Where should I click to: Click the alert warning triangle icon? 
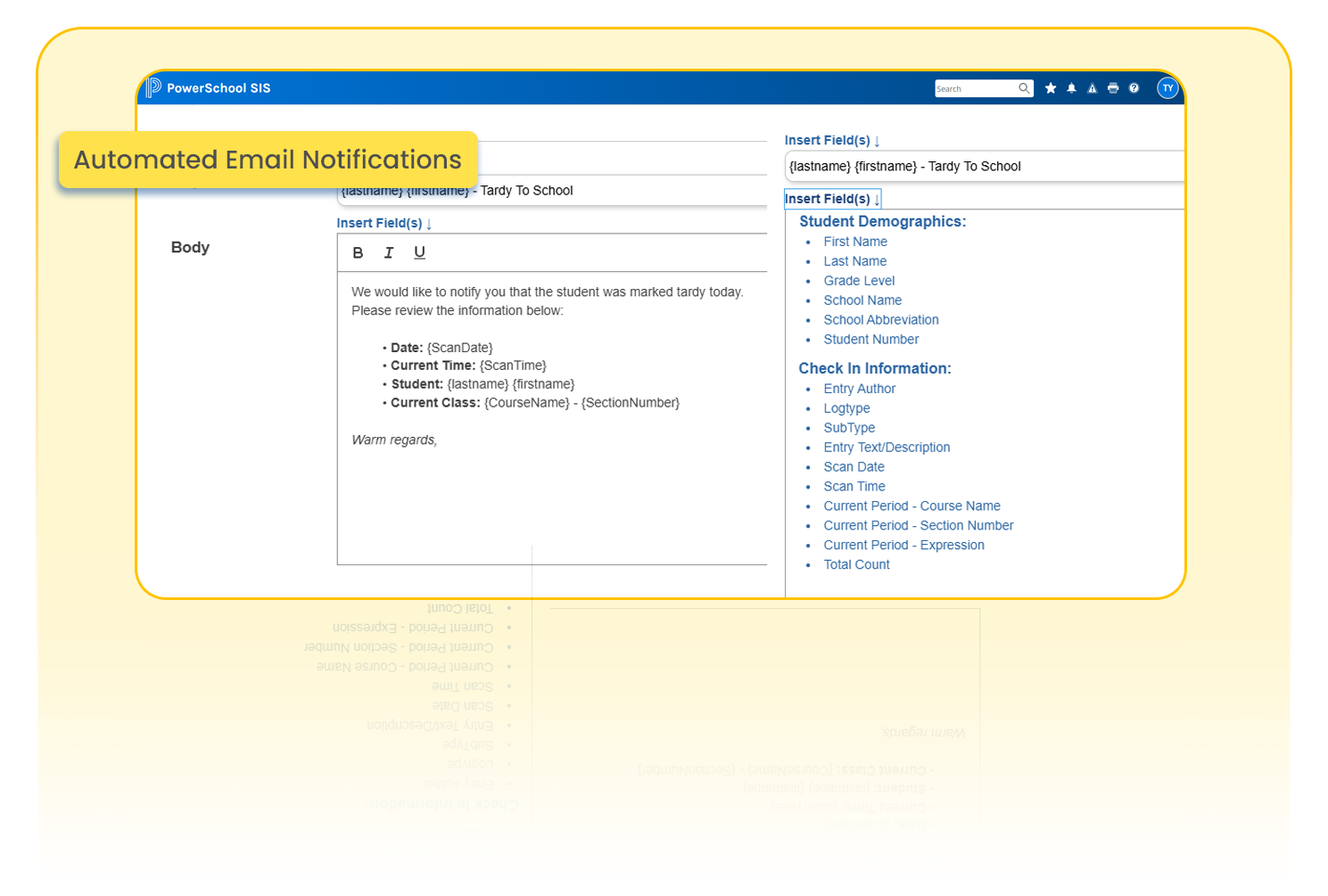point(1092,88)
